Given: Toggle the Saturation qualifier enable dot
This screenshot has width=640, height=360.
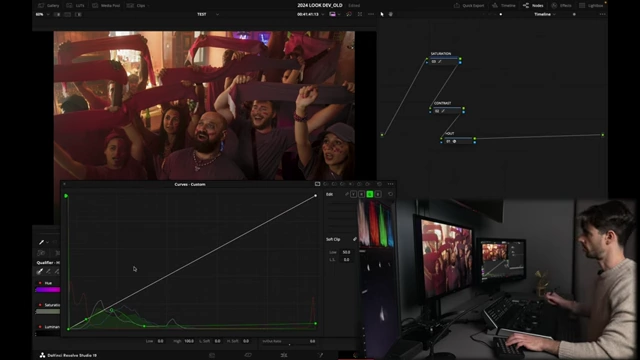Looking at the screenshot, I should [40, 305].
